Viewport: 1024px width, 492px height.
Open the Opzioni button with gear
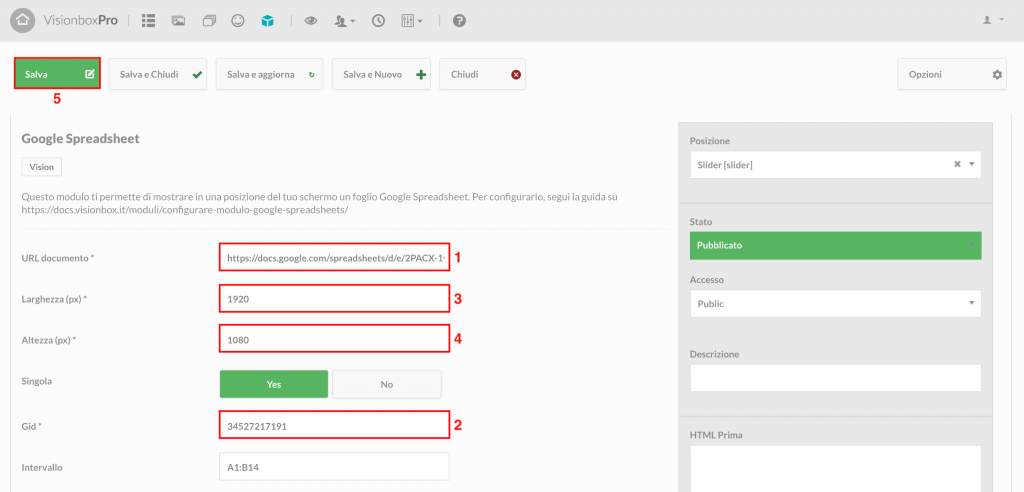point(952,74)
